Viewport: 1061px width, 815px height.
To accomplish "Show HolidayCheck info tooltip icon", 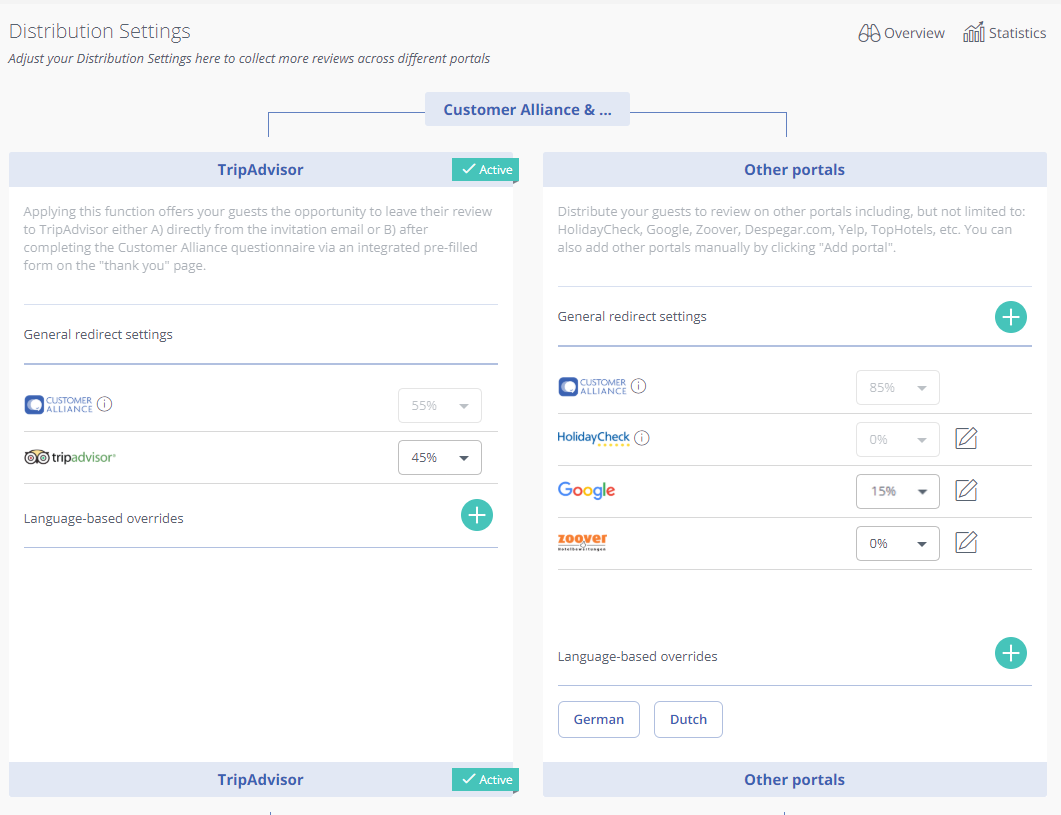I will (642, 438).
